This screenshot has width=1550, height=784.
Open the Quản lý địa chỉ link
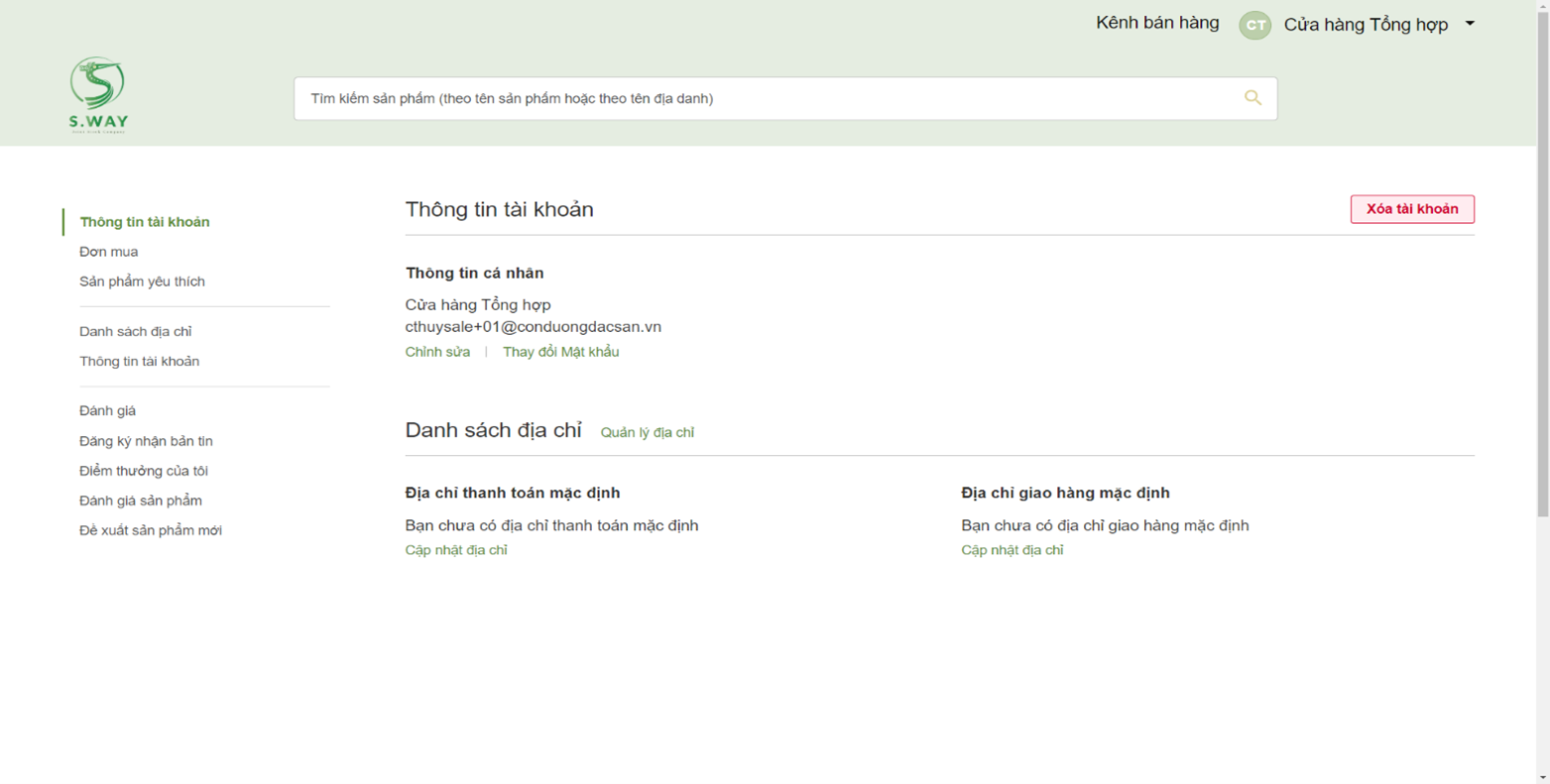click(647, 432)
